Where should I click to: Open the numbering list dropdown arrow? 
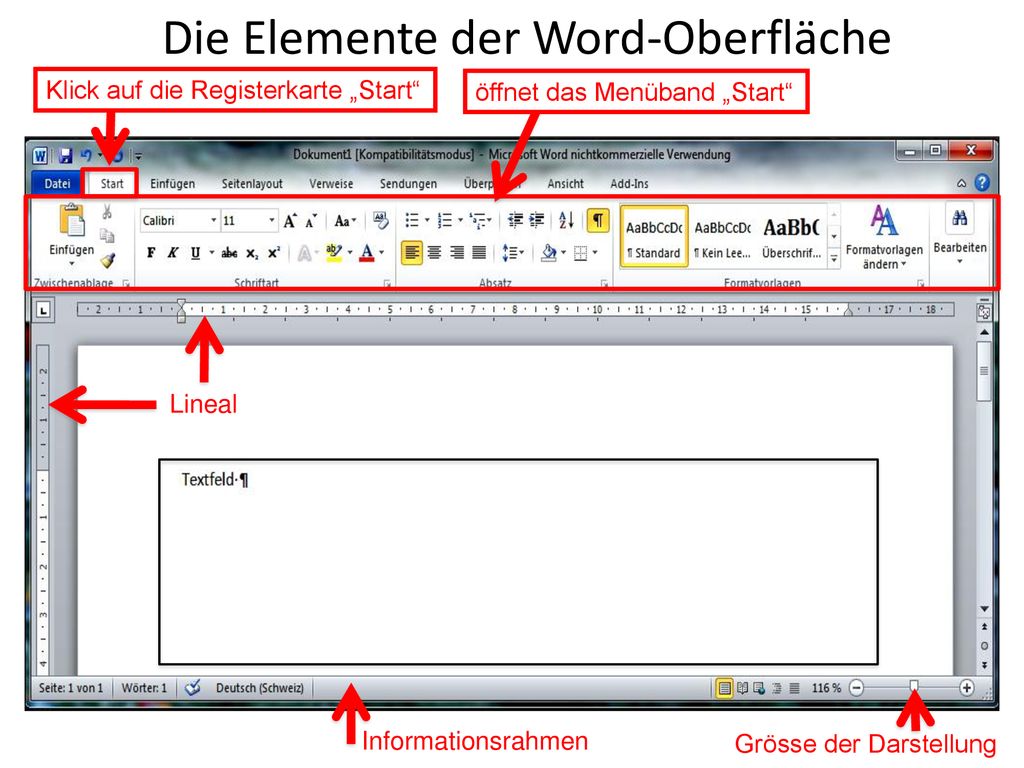coord(460,221)
